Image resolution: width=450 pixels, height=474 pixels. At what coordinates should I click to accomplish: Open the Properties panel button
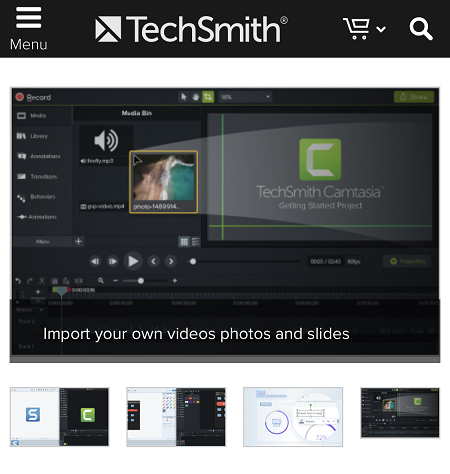click(x=407, y=261)
